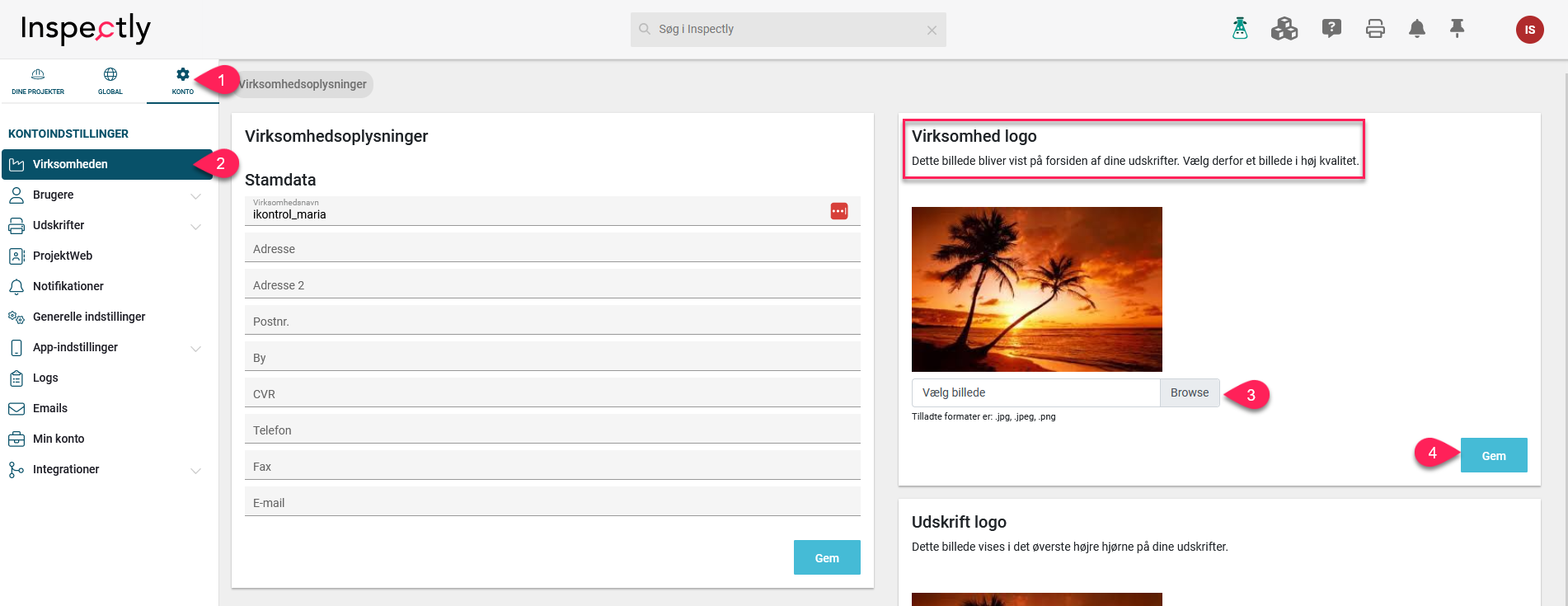Open the IS user avatar menu
1568x606 pixels.
click(1530, 30)
